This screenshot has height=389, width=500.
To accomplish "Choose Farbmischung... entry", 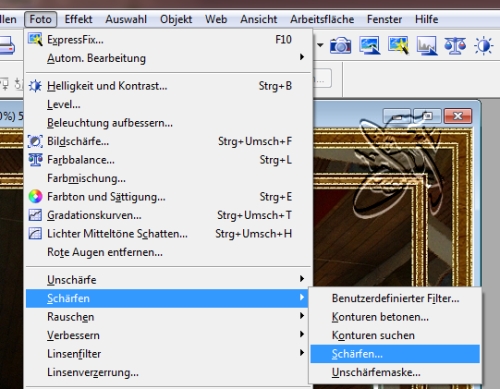I will (x=168, y=178).
